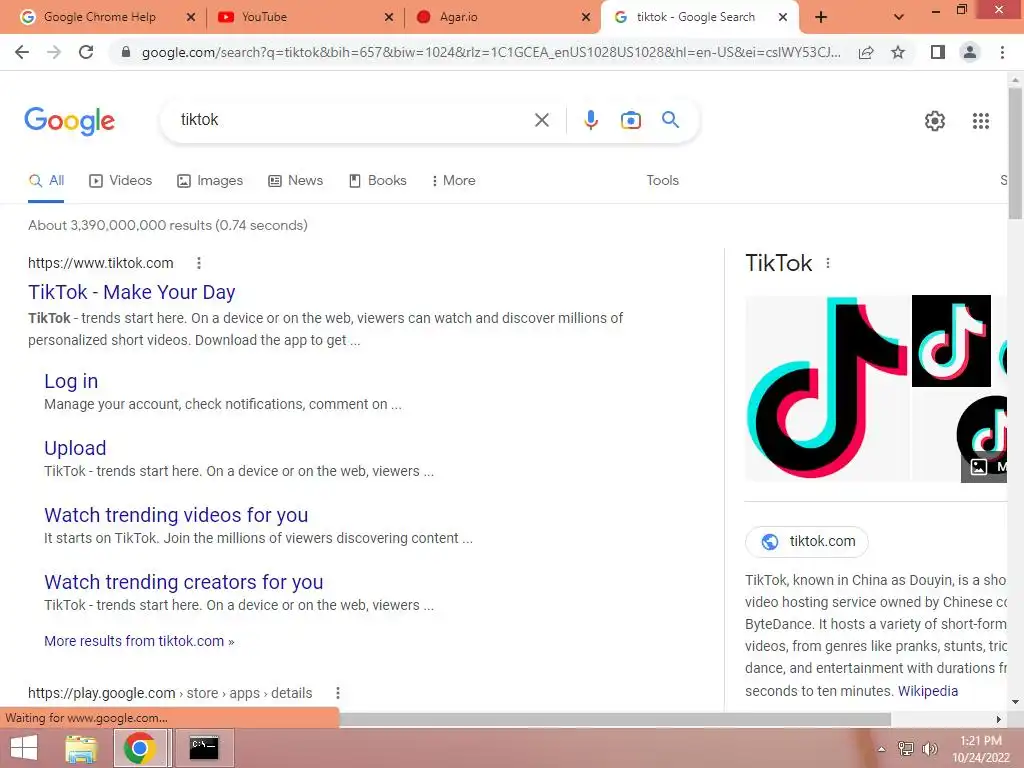Go to Google homepage via logo
This screenshot has width=1024, height=768.
click(x=69, y=121)
